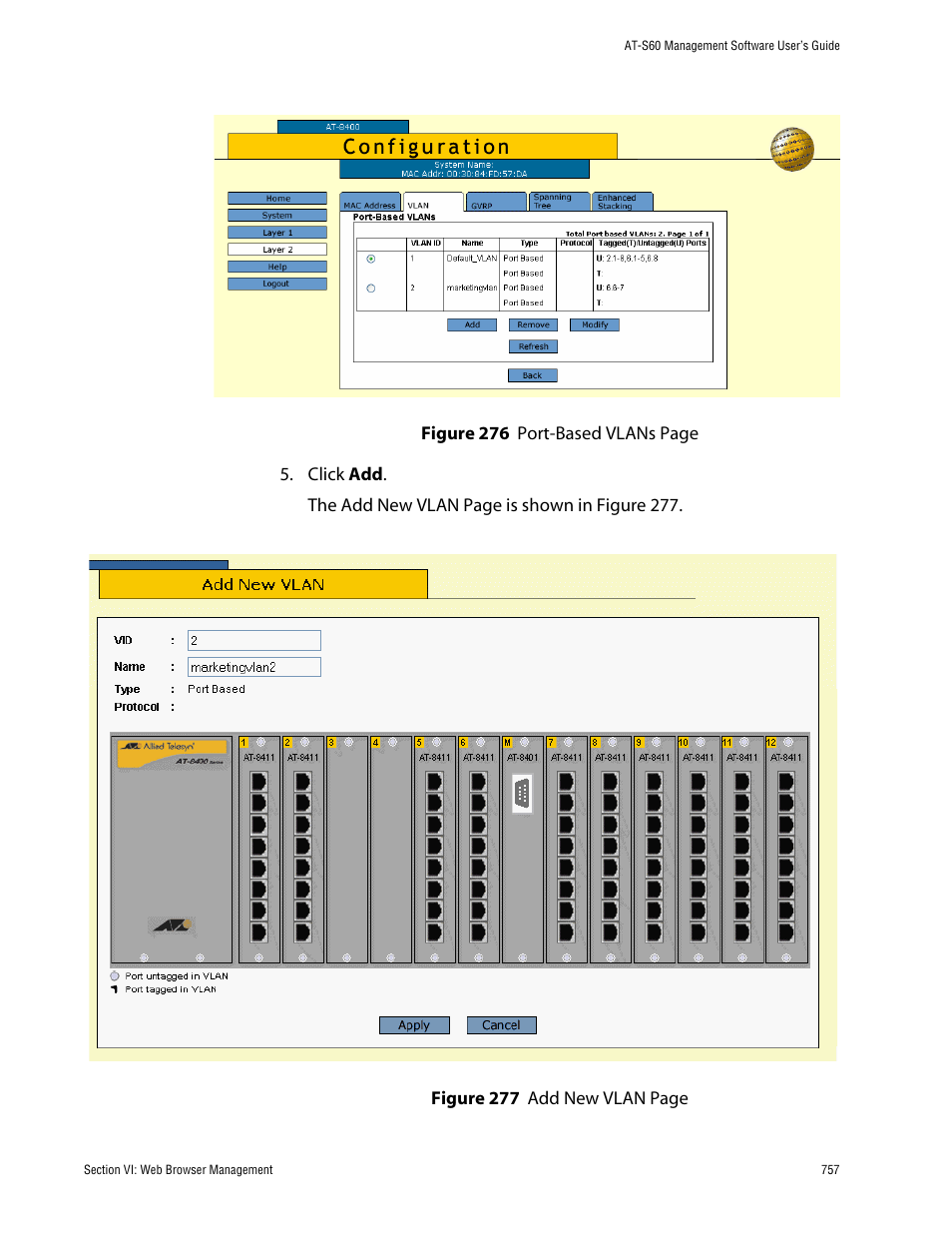Click the bottom port on module 12

(785, 932)
